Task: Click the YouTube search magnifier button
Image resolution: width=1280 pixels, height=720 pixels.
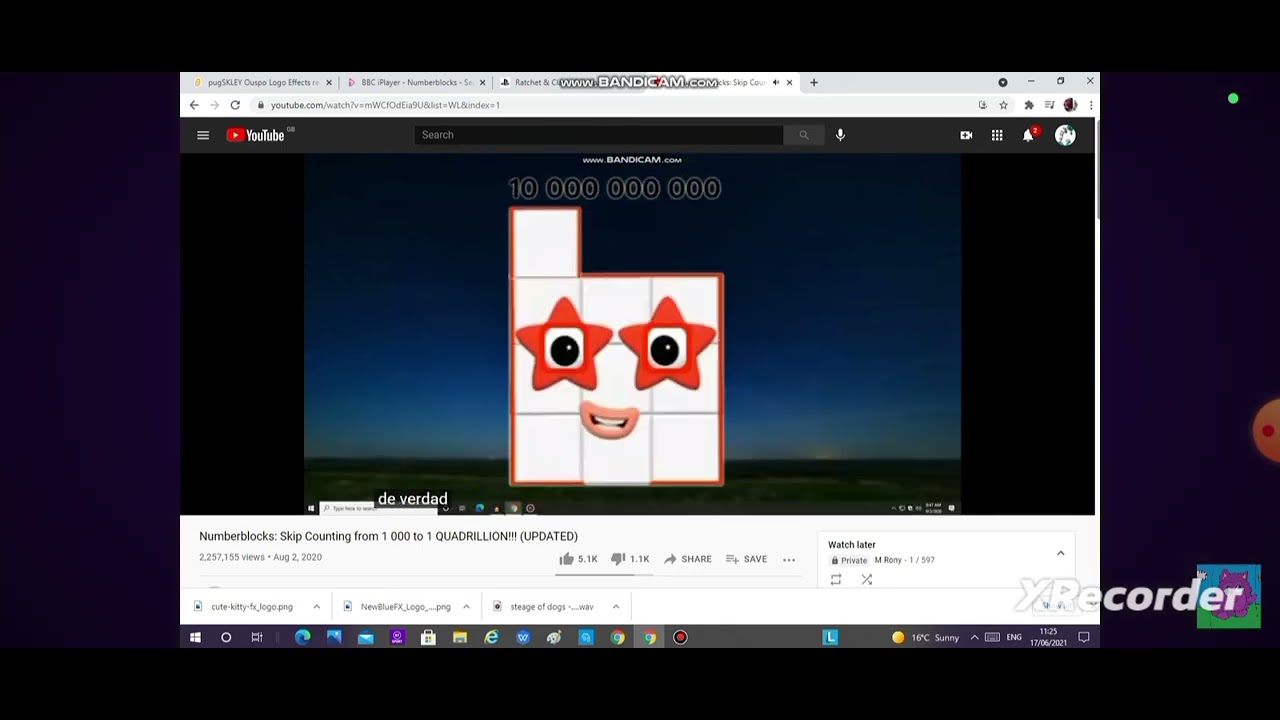Action: (803, 135)
